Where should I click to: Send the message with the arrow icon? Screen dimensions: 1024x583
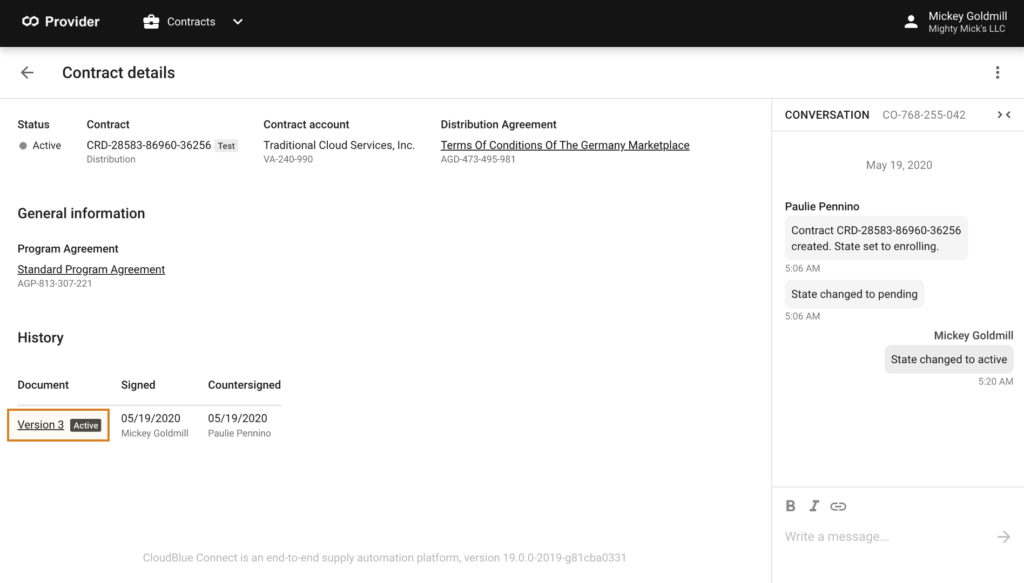pyautogui.click(x=1004, y=537)
